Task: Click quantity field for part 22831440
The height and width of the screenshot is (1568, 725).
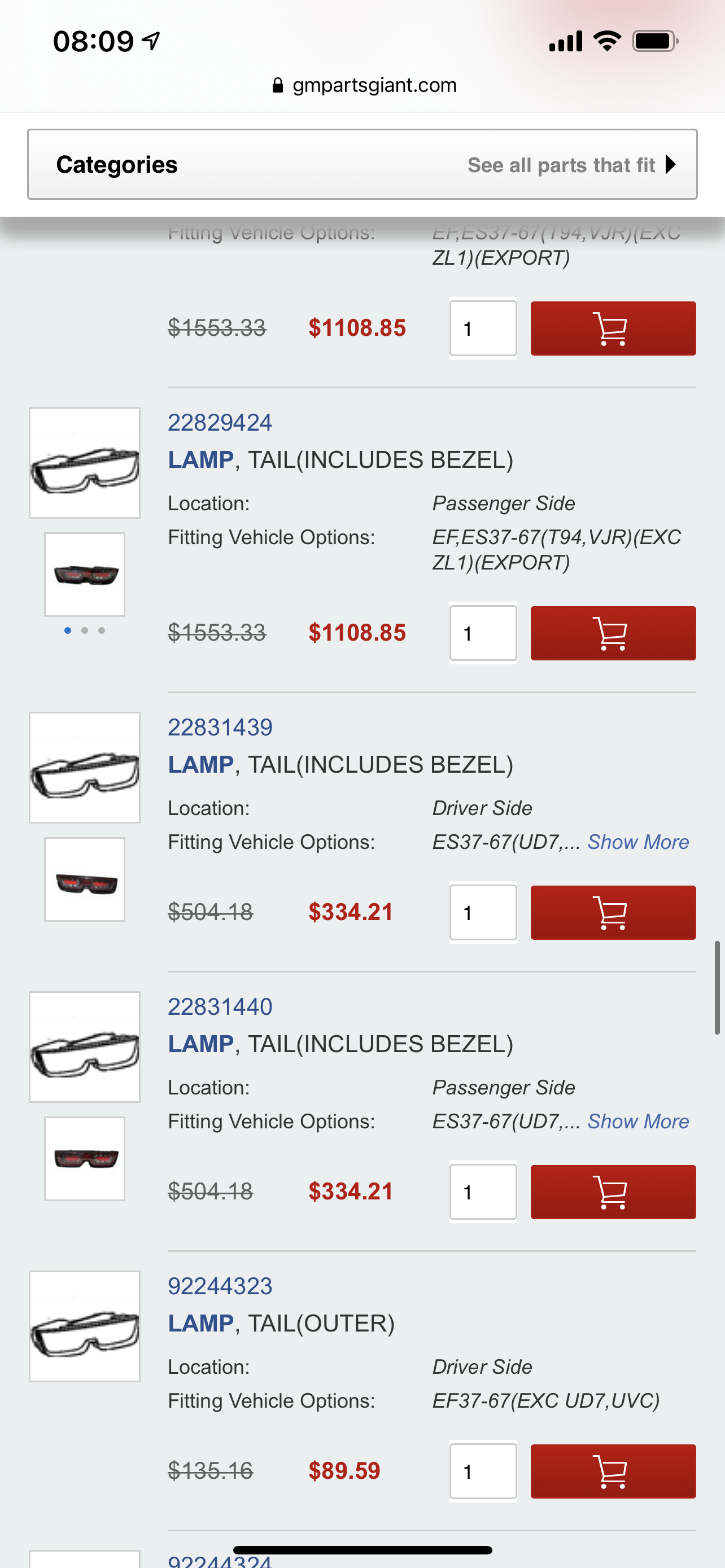Action: click(x=483, y=1192)
